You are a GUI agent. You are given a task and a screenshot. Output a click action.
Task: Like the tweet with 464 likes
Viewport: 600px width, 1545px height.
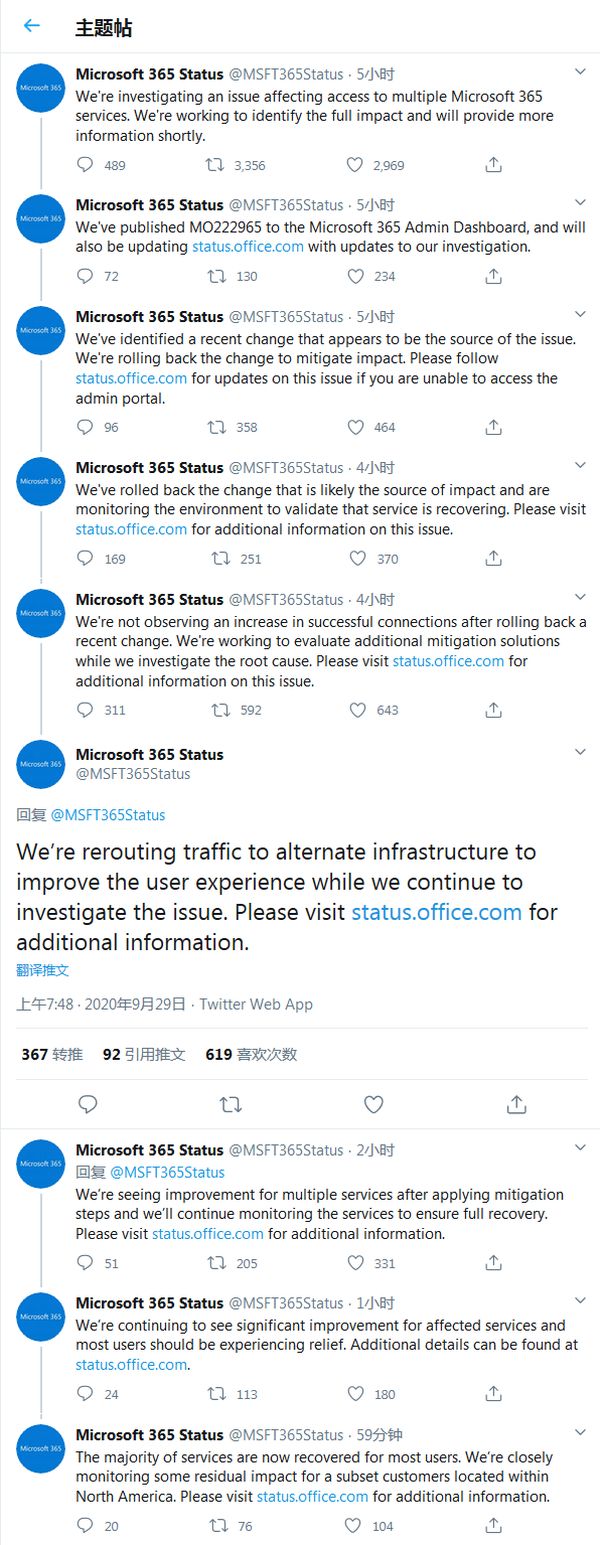click(355, 427)
